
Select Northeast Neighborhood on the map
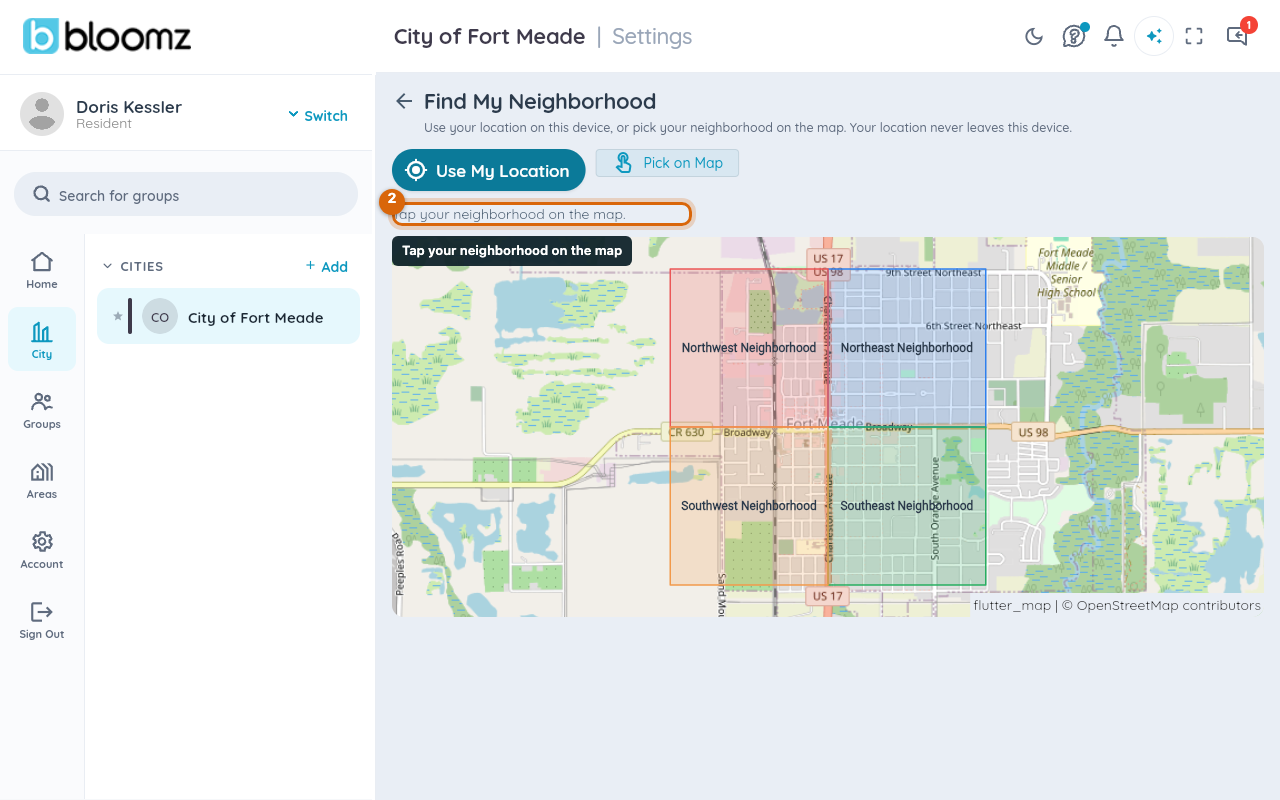tap(906, 348)
